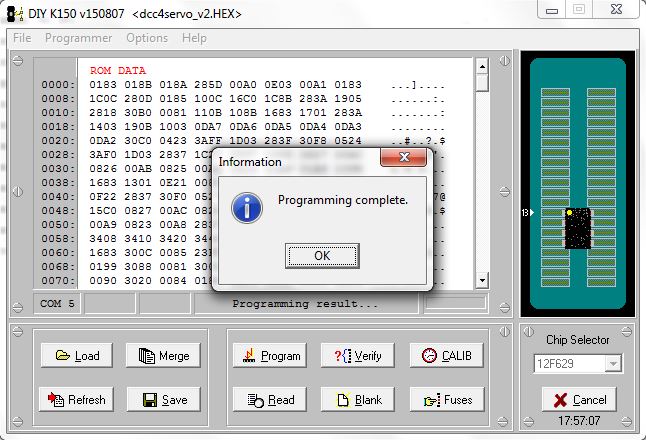Open the Fuses configuration button
This screenshot has width=646, height=440.
[446, 400]
